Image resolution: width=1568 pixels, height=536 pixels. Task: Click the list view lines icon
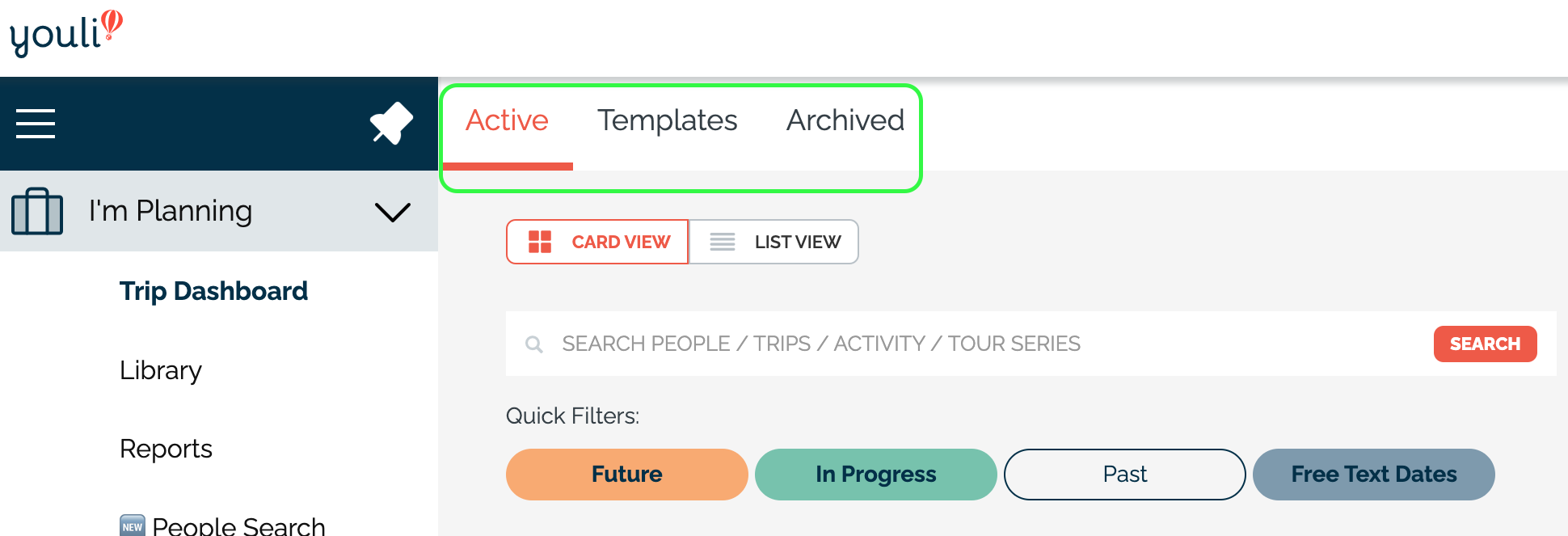click(x=723, y=242)
